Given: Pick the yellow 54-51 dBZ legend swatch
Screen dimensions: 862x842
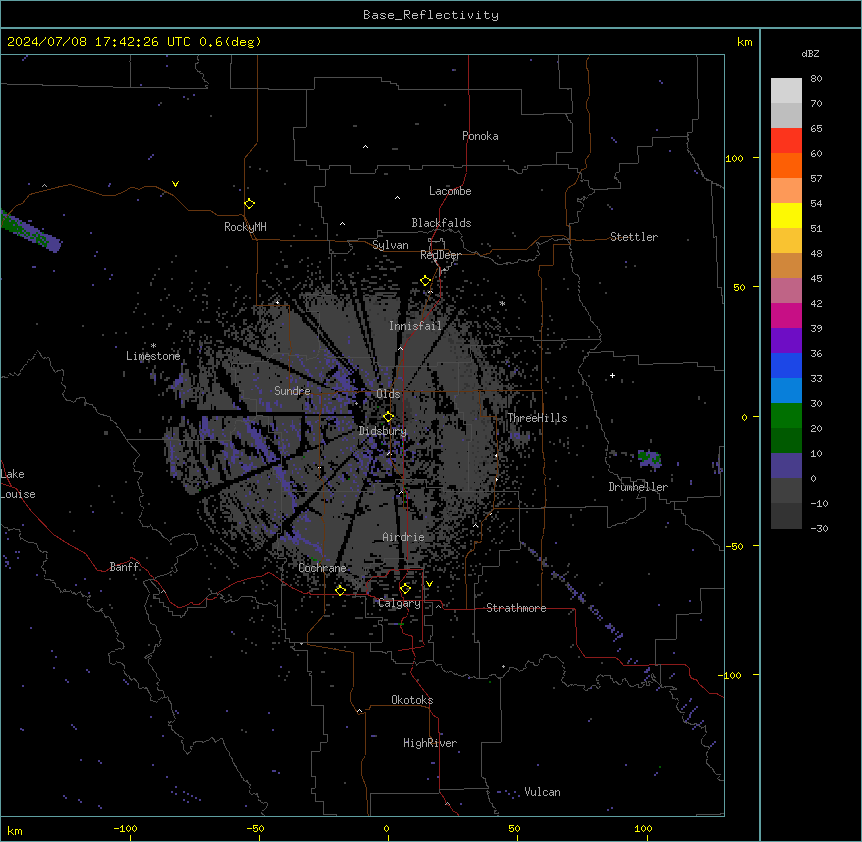Looking at the screenshot, I should point(786,215).
